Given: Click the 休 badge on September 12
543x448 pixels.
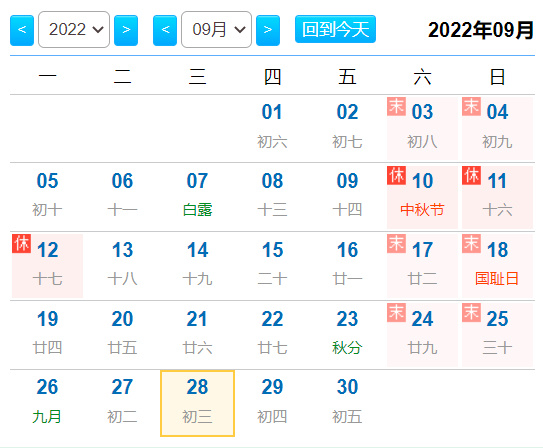Looking at the screenshot, I should pyautogui.click(x=21, y=243).
